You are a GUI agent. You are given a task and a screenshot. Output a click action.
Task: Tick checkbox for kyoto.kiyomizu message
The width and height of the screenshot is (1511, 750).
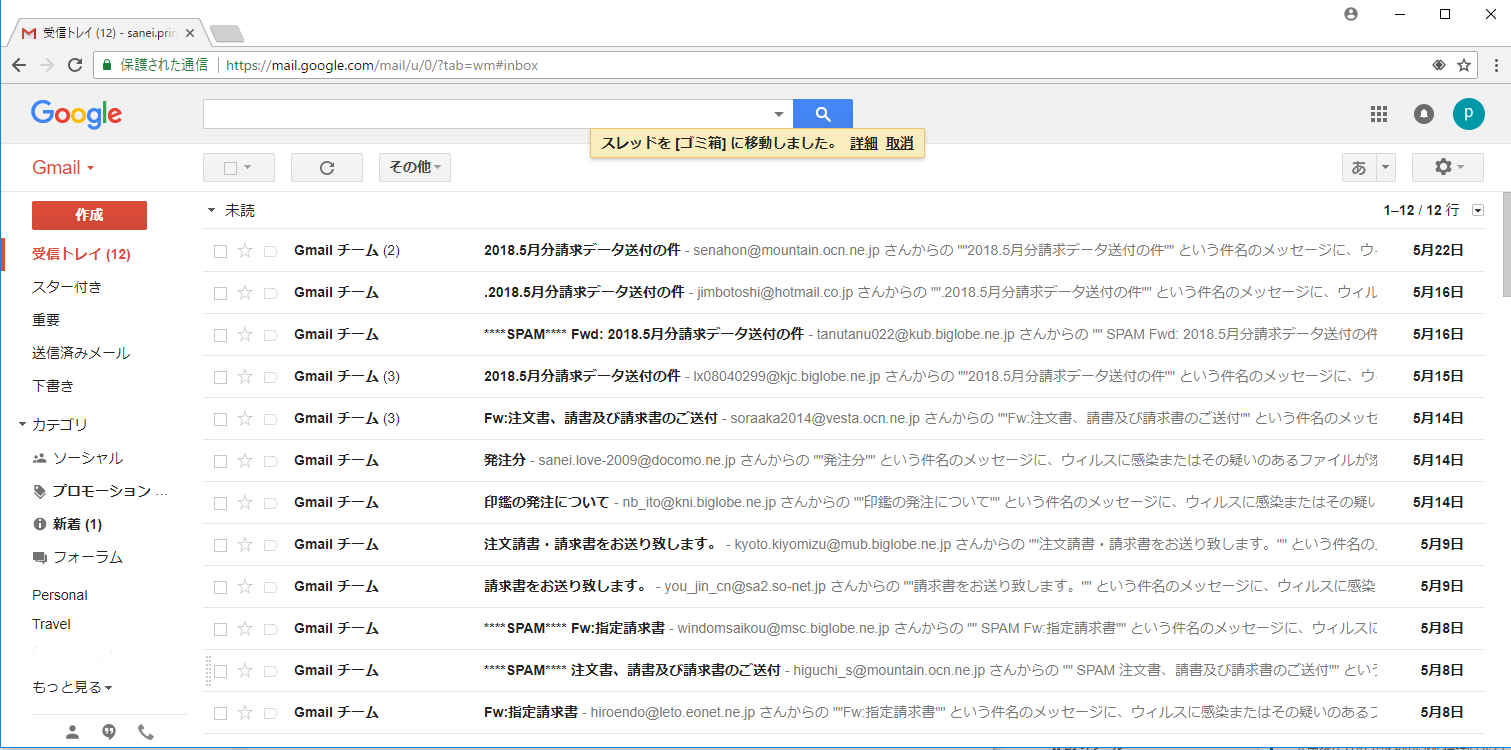[221, 545]
